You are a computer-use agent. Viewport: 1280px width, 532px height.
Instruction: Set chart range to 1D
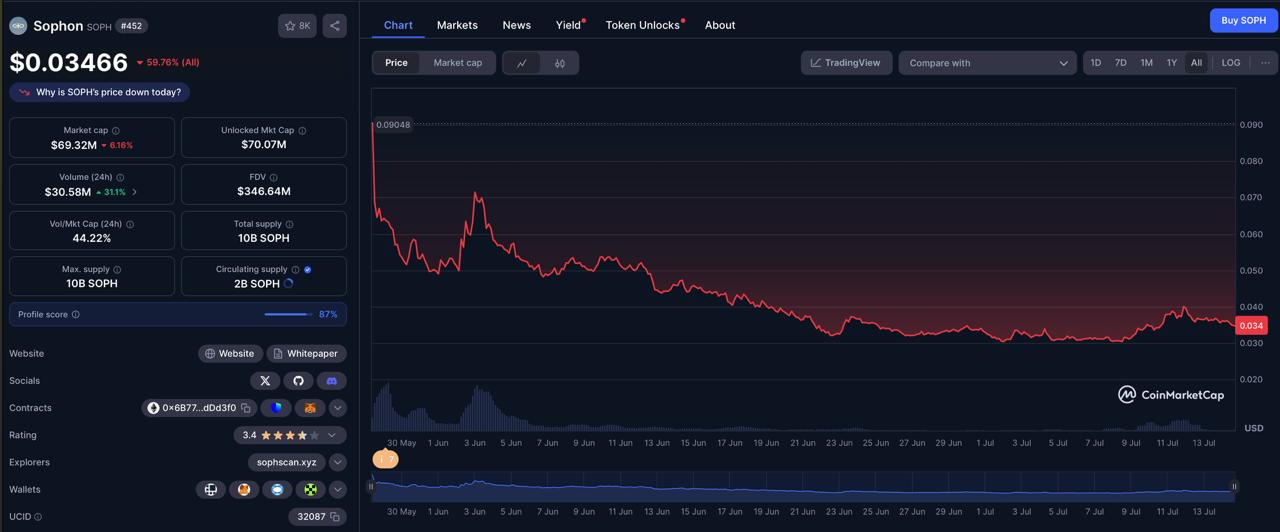point(1095,63)
